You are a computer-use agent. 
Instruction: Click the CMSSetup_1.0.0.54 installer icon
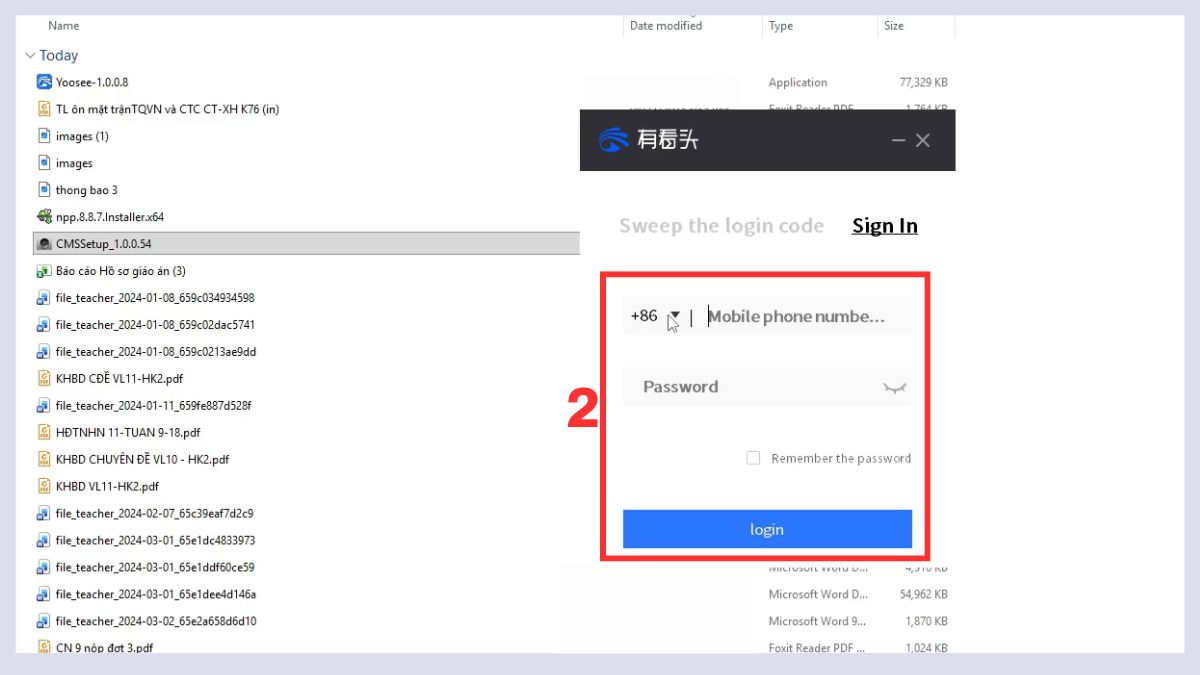click(x=44, y=243)
